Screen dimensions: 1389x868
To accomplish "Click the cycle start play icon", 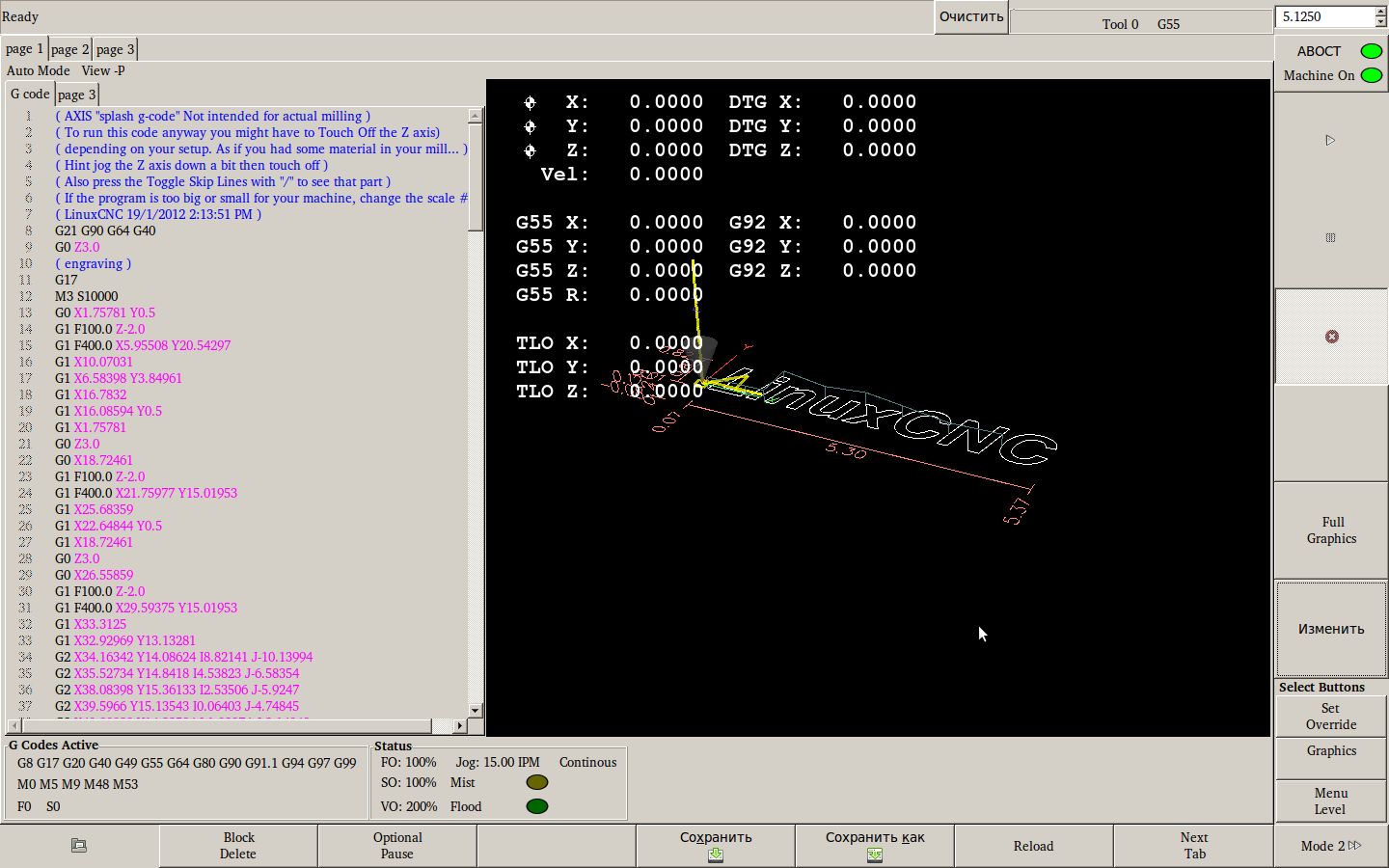I will [x=1330, y=141].
